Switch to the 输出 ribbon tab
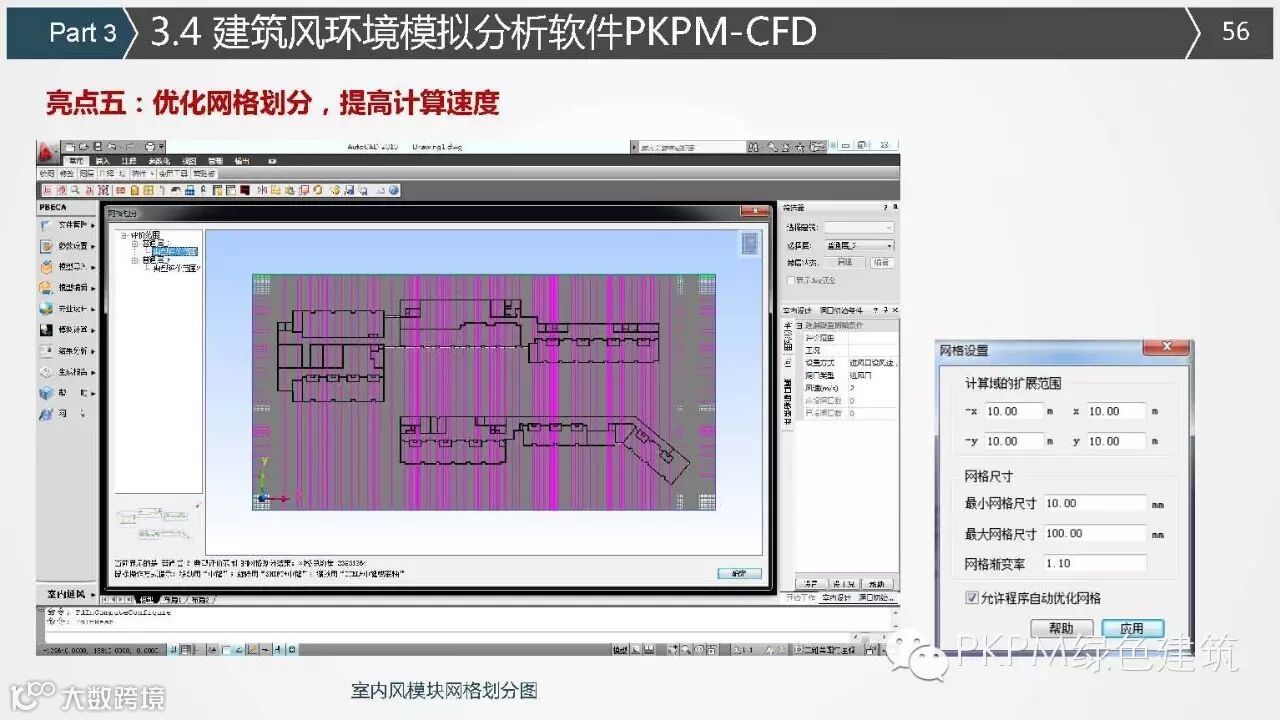The width and height of the screenshot is (1280, 720). pyautogui.click(x=243, y=161)
